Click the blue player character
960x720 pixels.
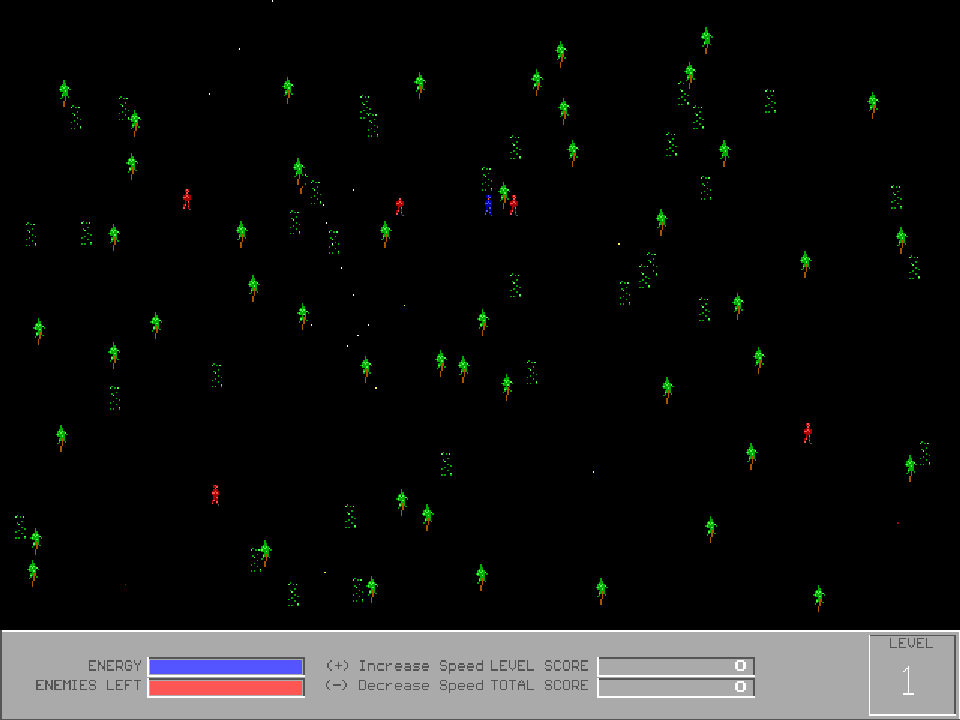tap(488, 205)
